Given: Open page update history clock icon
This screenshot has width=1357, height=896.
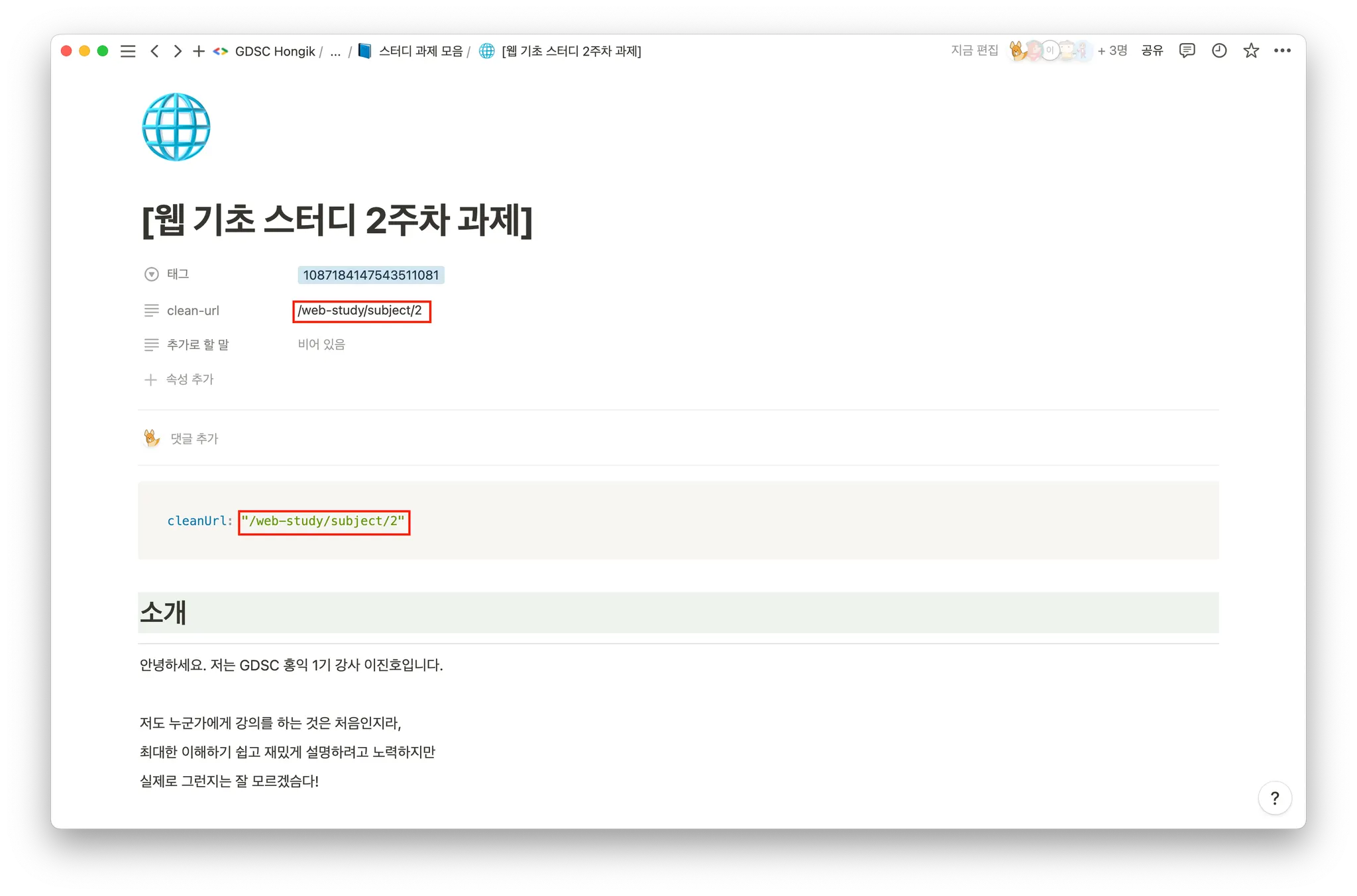Looking at the screenshot, I should [x=1219, y=51].
